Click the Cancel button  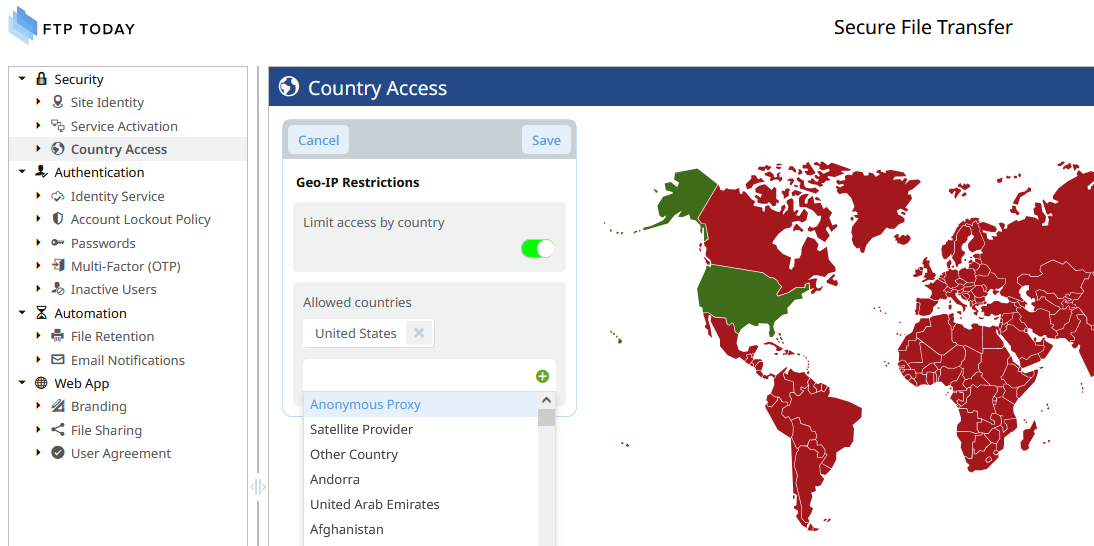tap(318, 140)
